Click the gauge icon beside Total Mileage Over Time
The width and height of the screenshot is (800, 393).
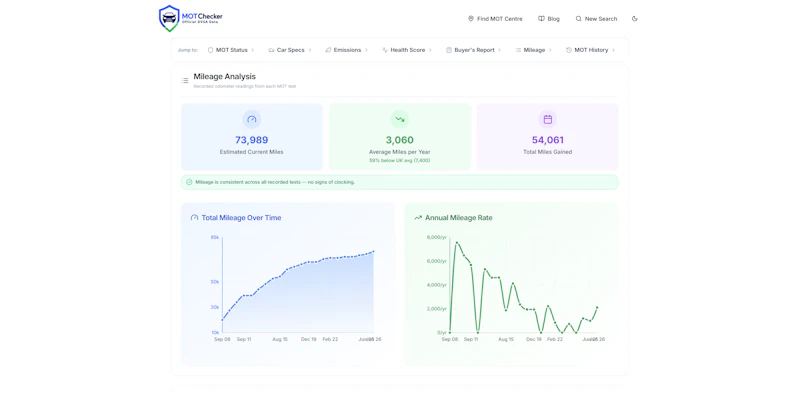tap(194, 217)
